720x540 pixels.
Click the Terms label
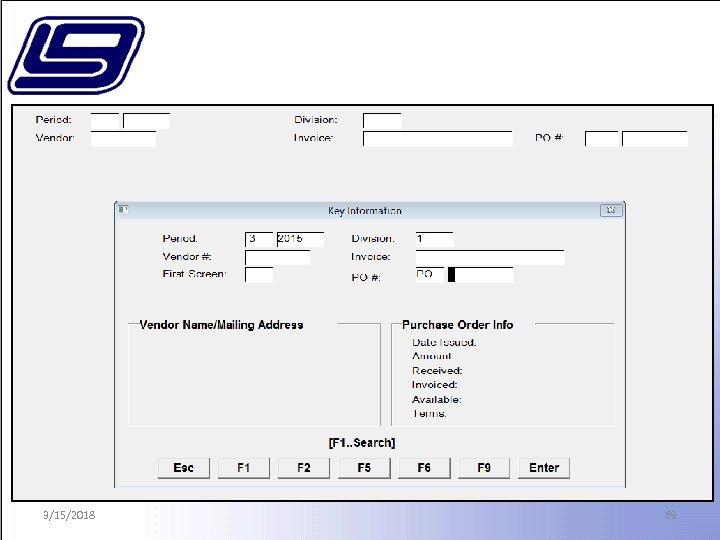click(x=429, y=414)
